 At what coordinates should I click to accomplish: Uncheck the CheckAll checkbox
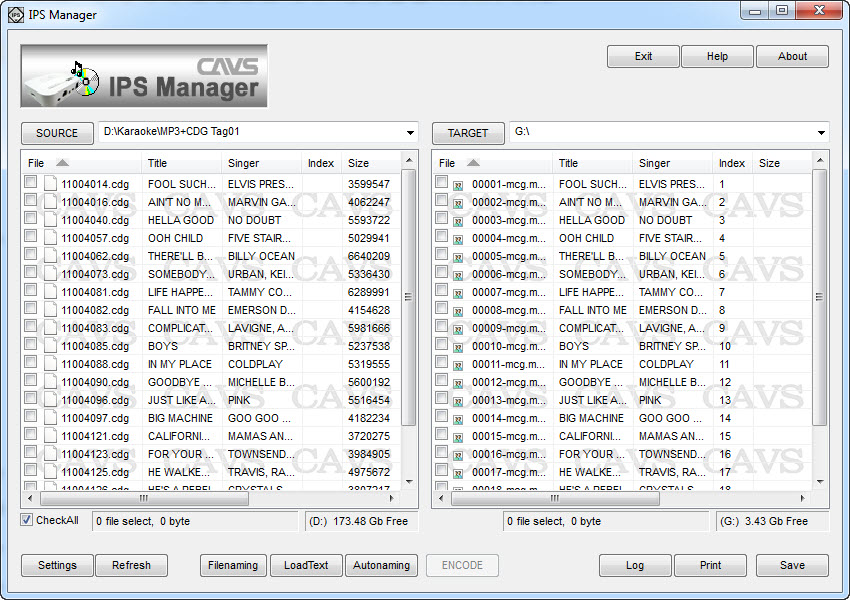(x=27, y=520)
